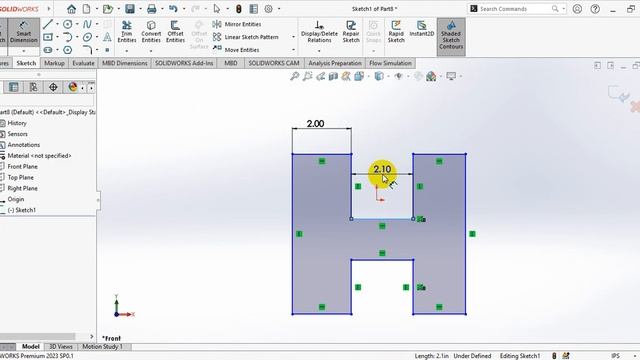Open the Options gear icon
Image resolution: width=640 pixels, height=360 pixels.
(269, 9)
